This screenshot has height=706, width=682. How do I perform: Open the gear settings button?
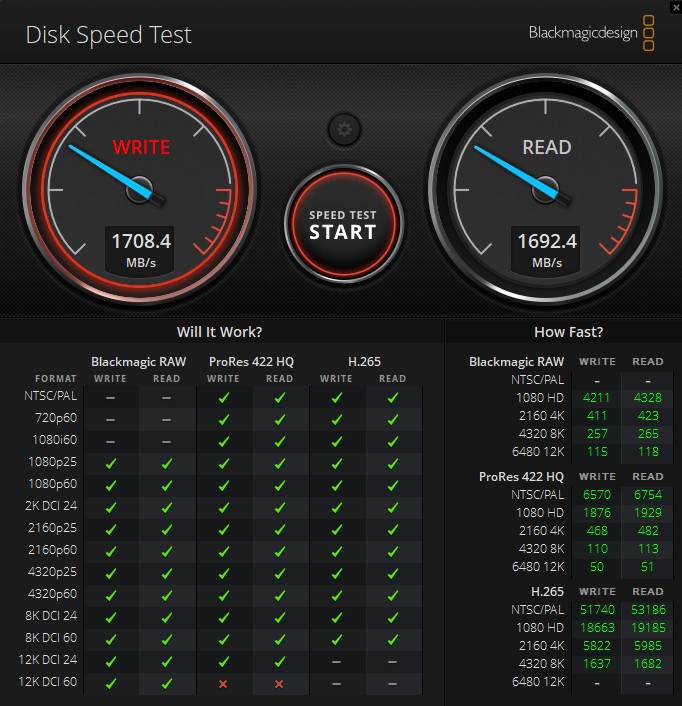[344, 130]
